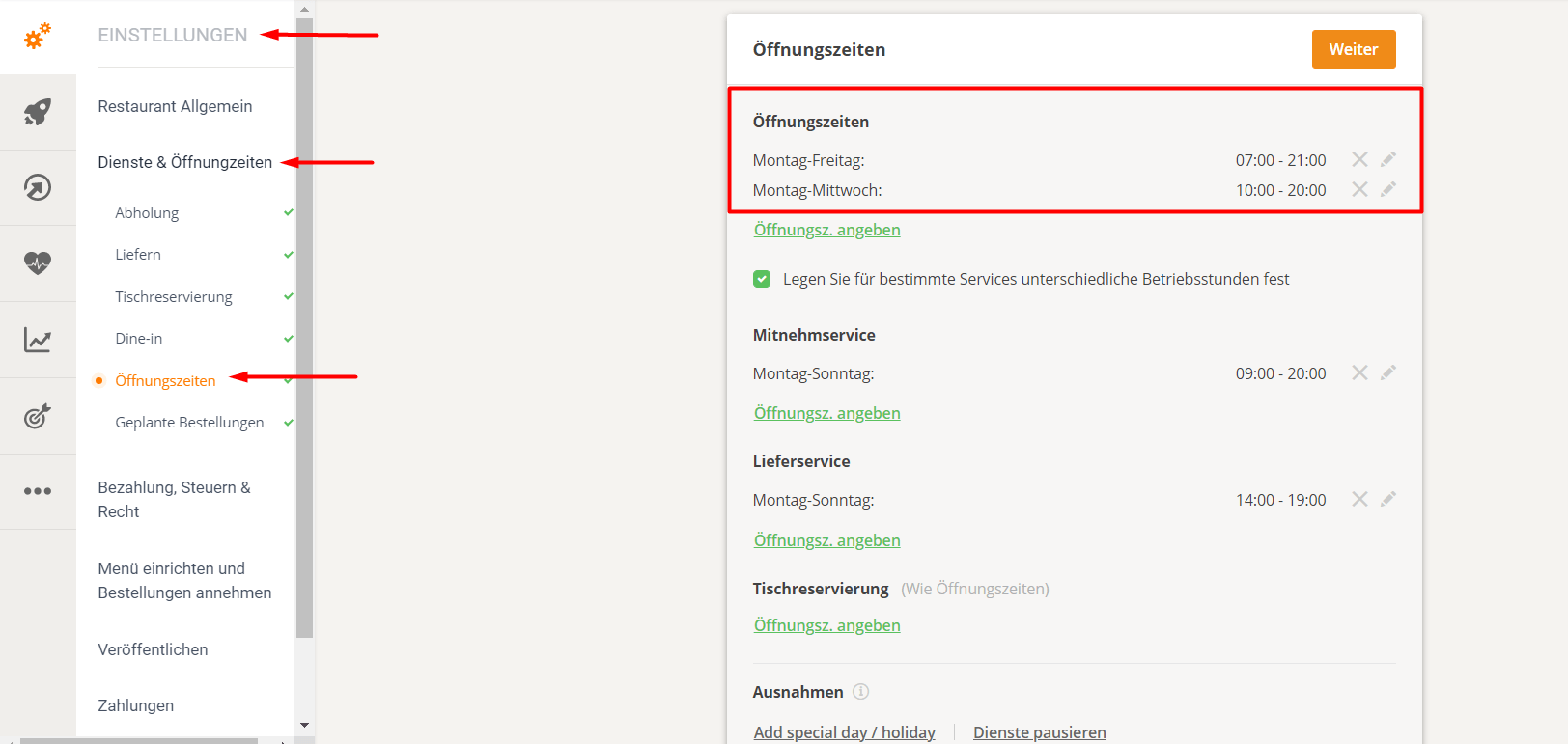
Task: Click the 14:00 - 19:00 time value
Action: tap(1281, 500)
